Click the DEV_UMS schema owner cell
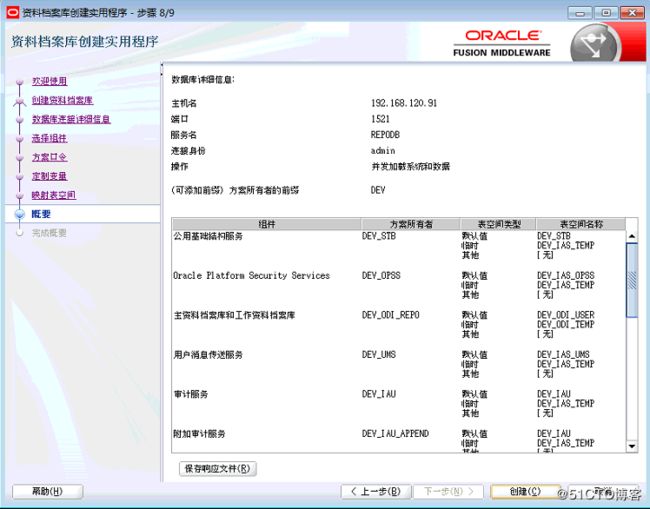Viewport: 650px width, 509px height. pos(379,355)
